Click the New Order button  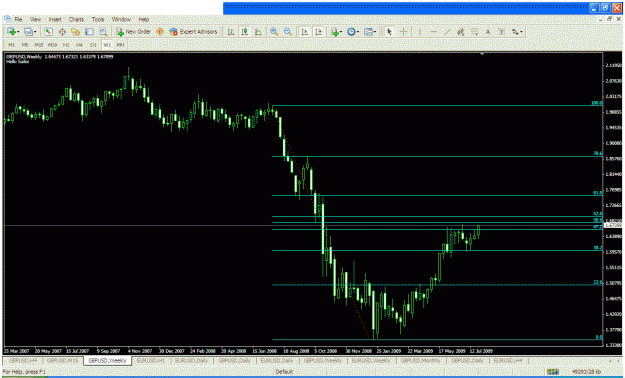point(134,32)
